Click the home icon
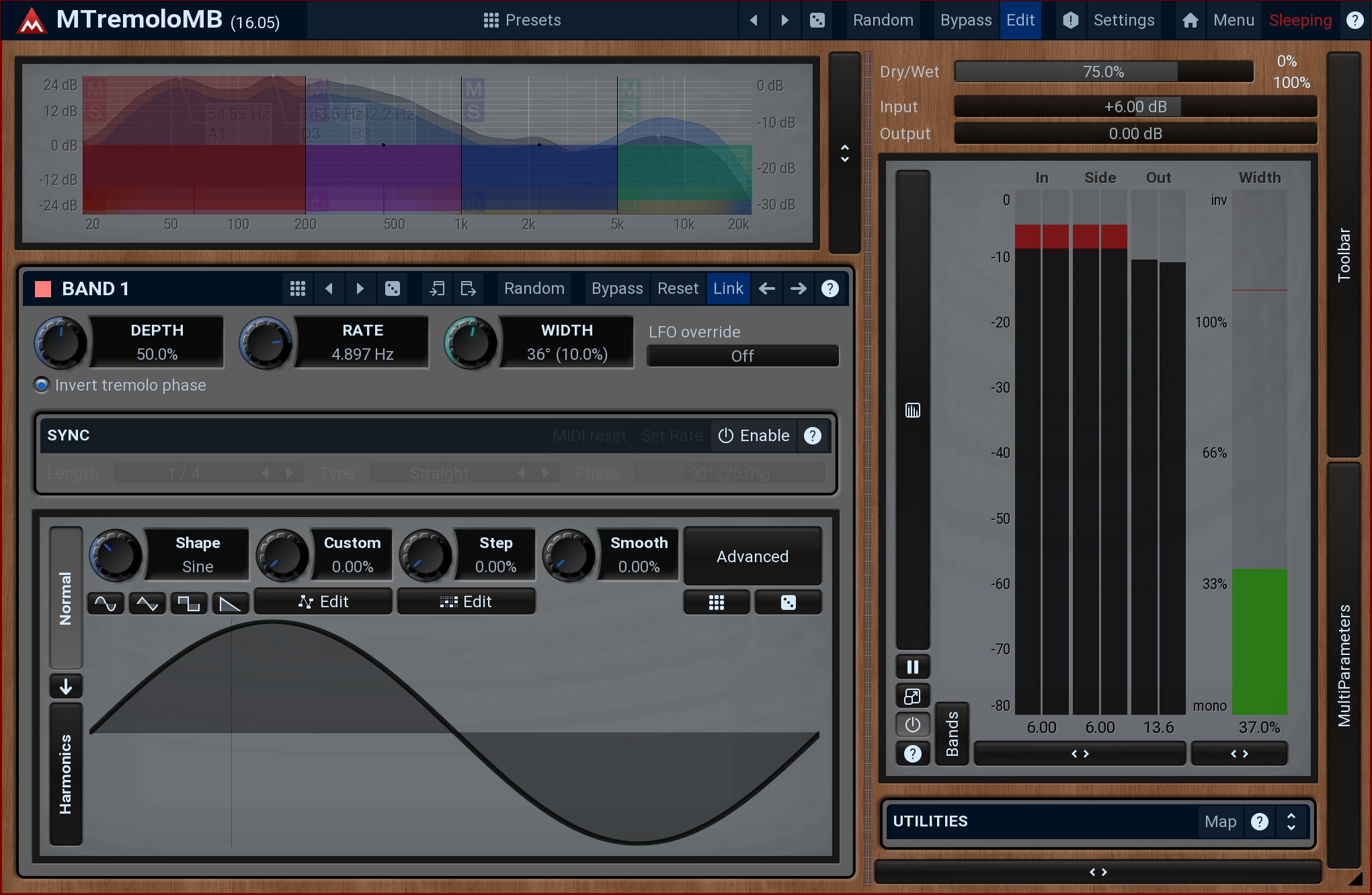 click(x=1191, y=20)
